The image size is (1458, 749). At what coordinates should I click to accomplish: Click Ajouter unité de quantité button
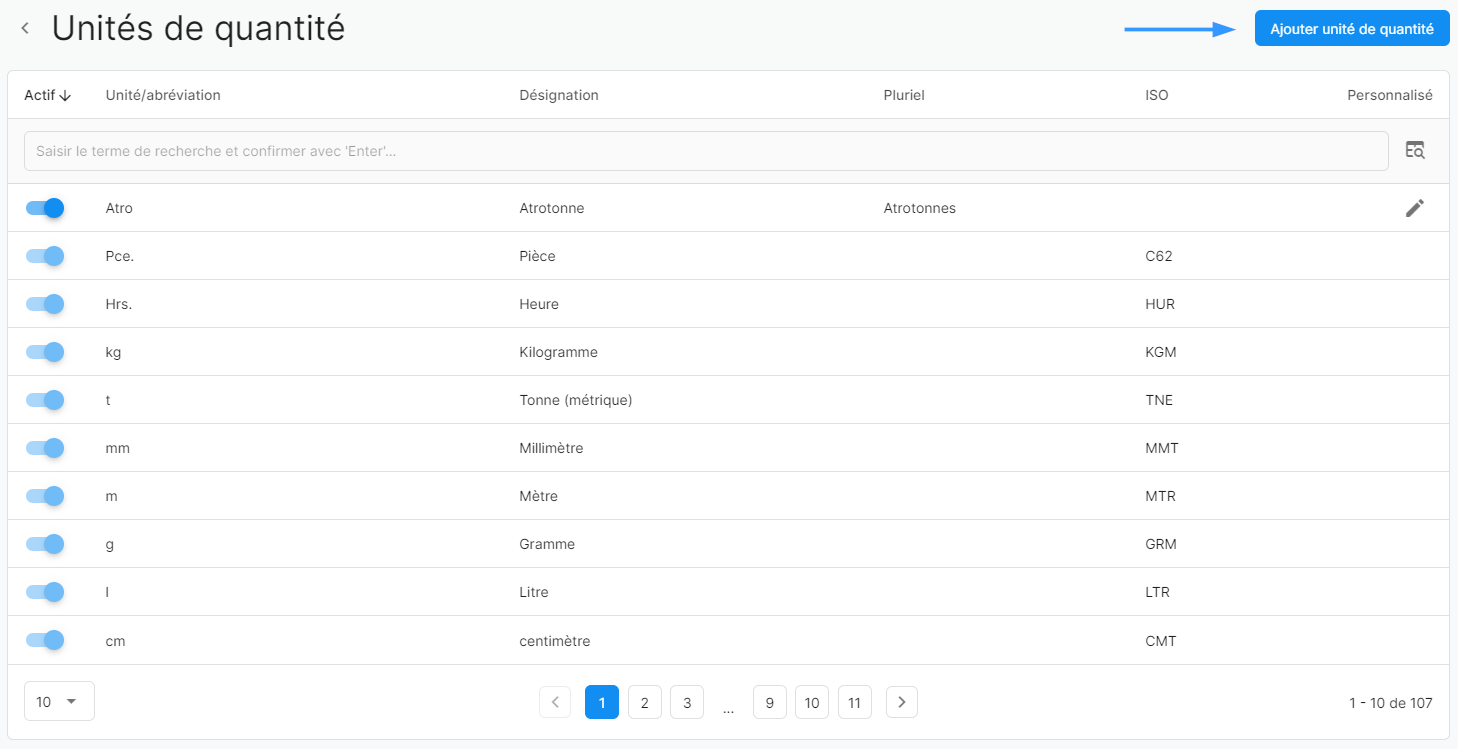pyautogui.click(x=1351, y=29)
